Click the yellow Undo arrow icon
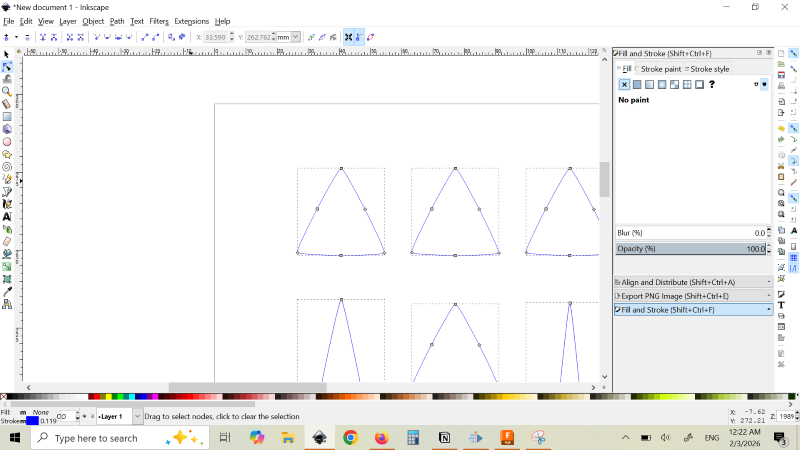Viewport: 800px width, 450px height. pyautogui.click(x=781, y=129)
